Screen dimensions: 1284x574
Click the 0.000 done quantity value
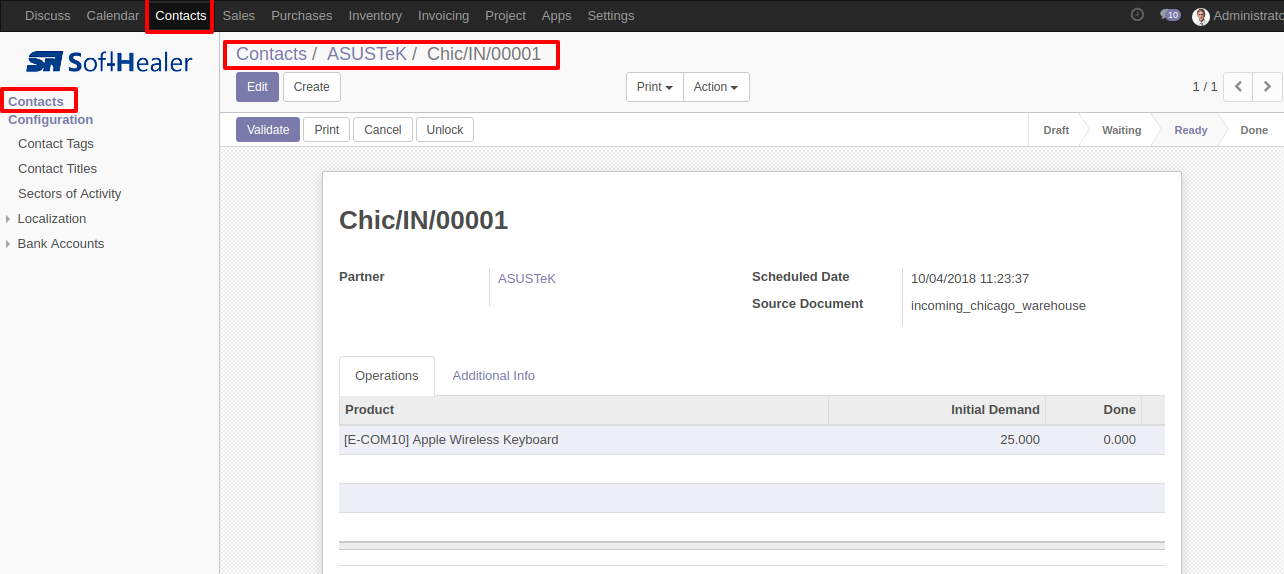(x=1120, y=440)
